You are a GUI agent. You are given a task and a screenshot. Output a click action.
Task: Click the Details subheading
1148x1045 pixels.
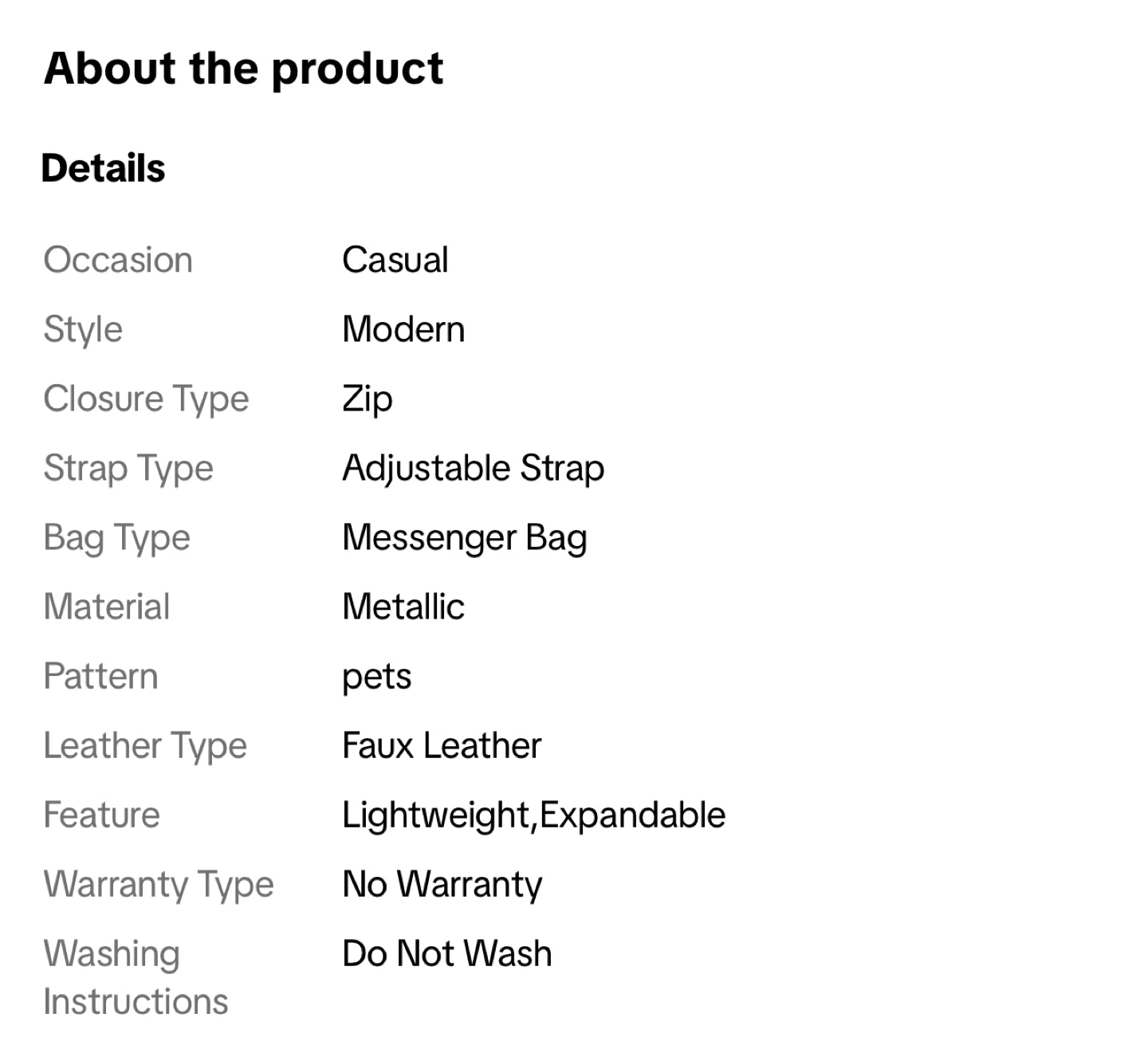click(x=103, y=168)
